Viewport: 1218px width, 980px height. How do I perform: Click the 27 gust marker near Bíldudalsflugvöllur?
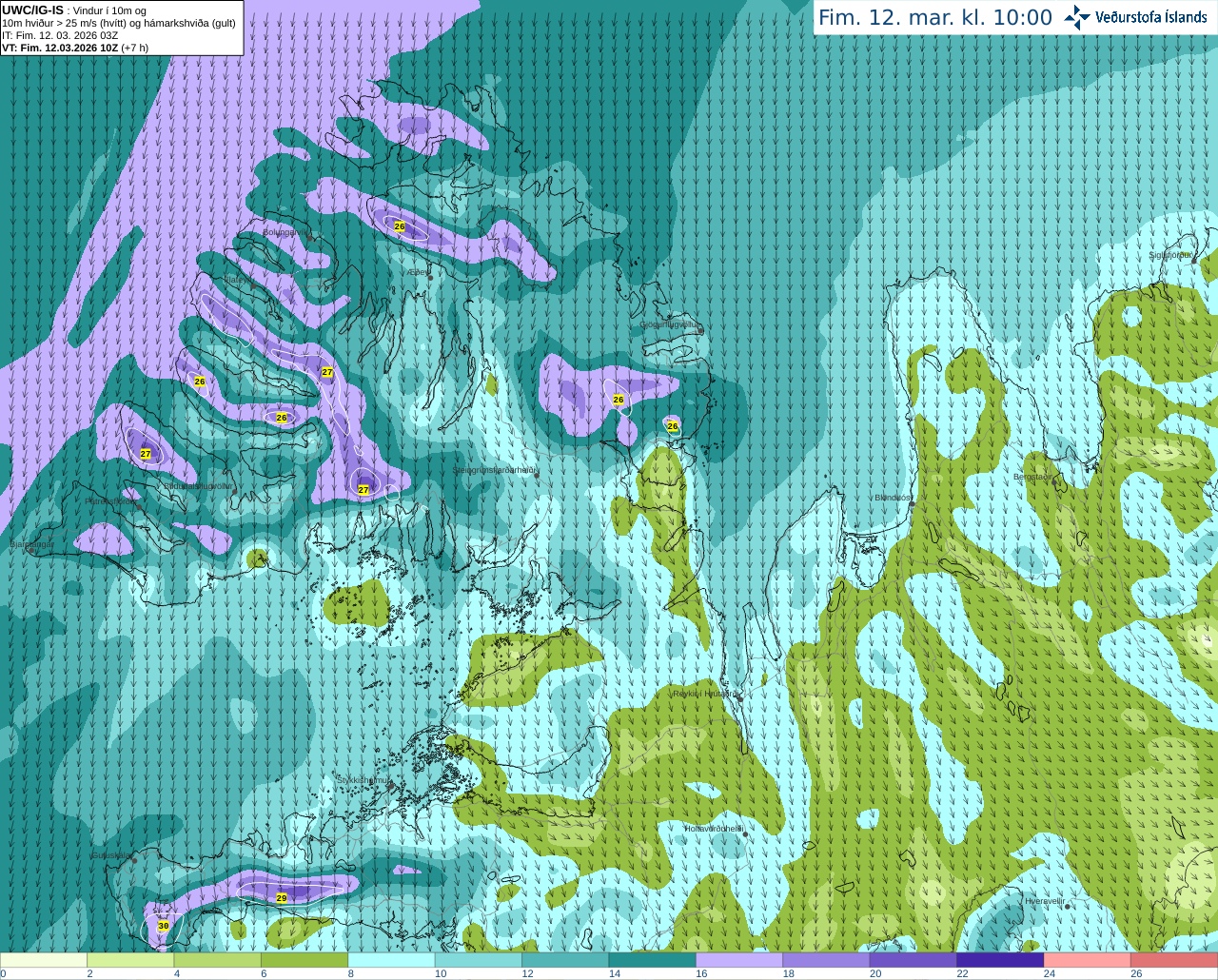[x=146, y=454]
